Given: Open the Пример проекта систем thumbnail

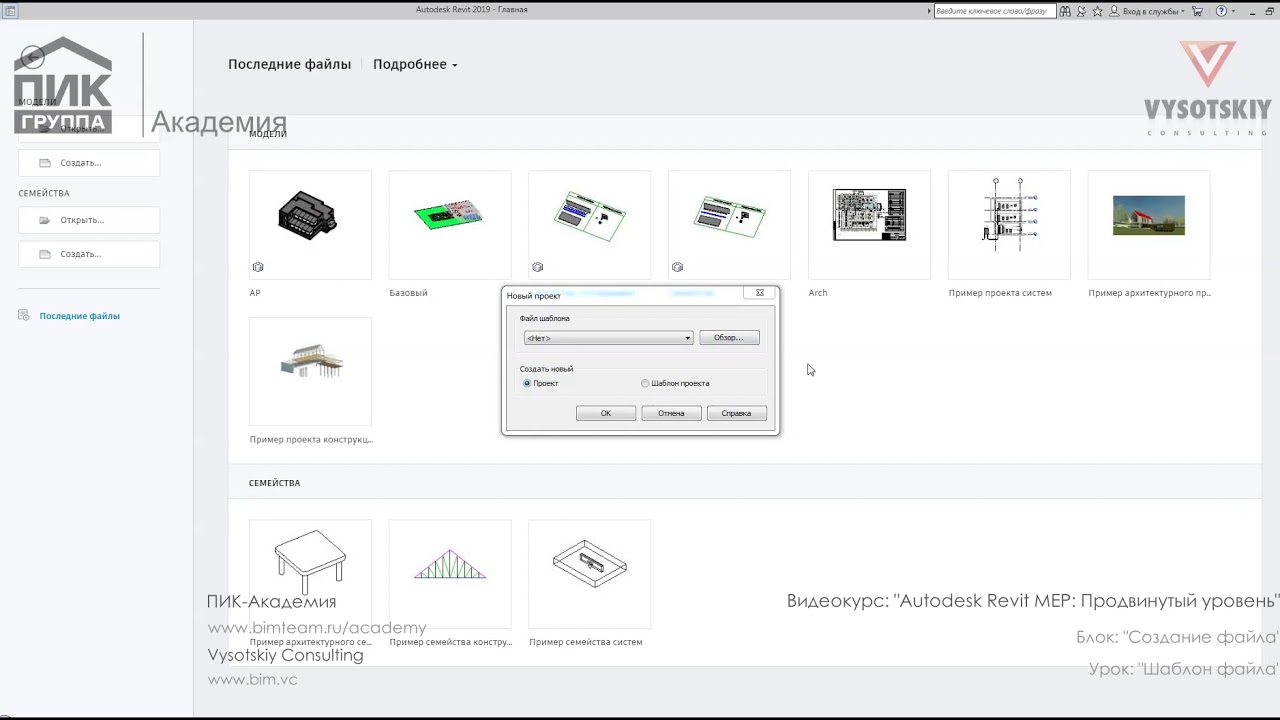Looking at the screenshot, I should 1009,224.
